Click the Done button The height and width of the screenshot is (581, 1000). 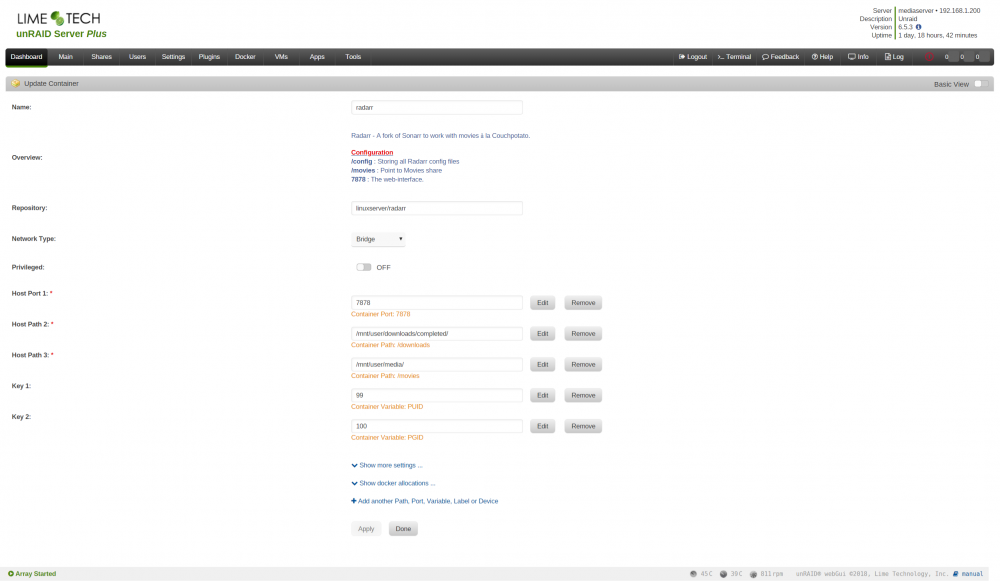[x=403, y=529]
